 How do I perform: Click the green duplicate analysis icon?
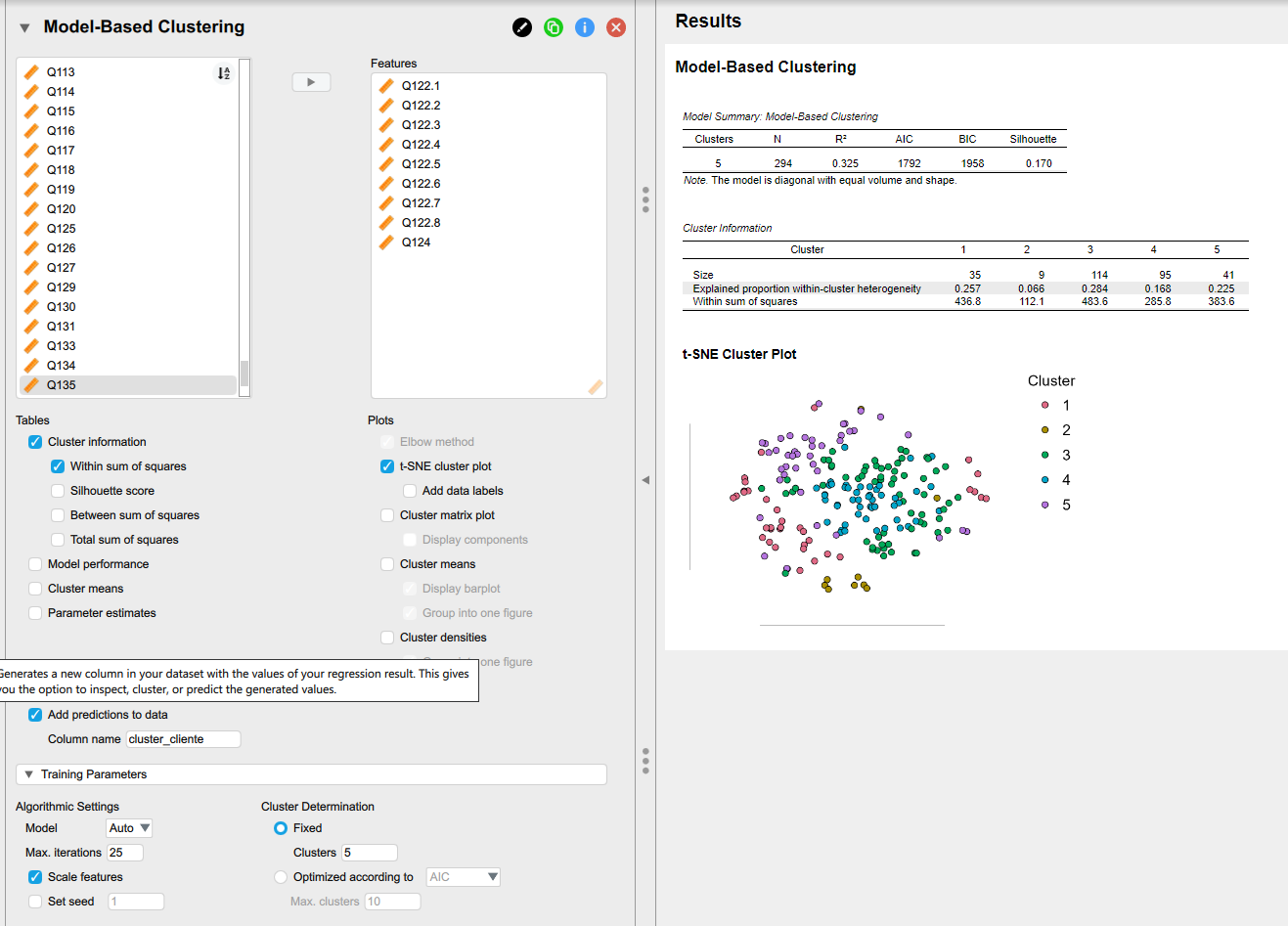[554, 27]
